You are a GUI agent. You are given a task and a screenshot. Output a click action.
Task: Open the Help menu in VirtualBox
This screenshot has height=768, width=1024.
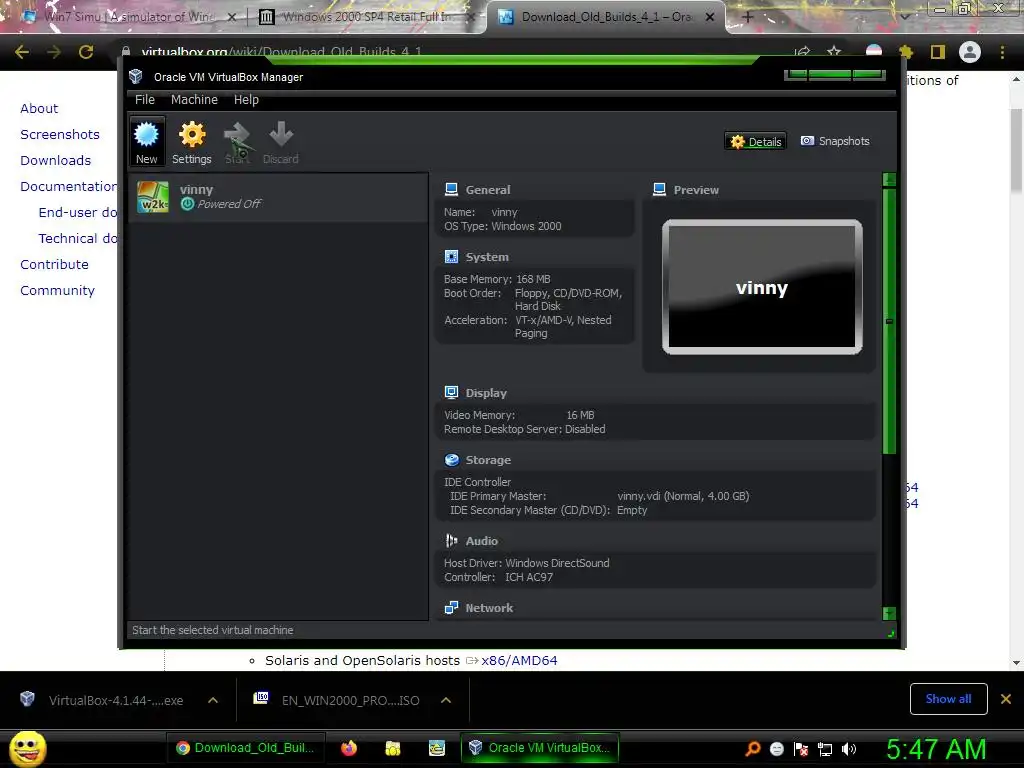(x=246, y=100)
